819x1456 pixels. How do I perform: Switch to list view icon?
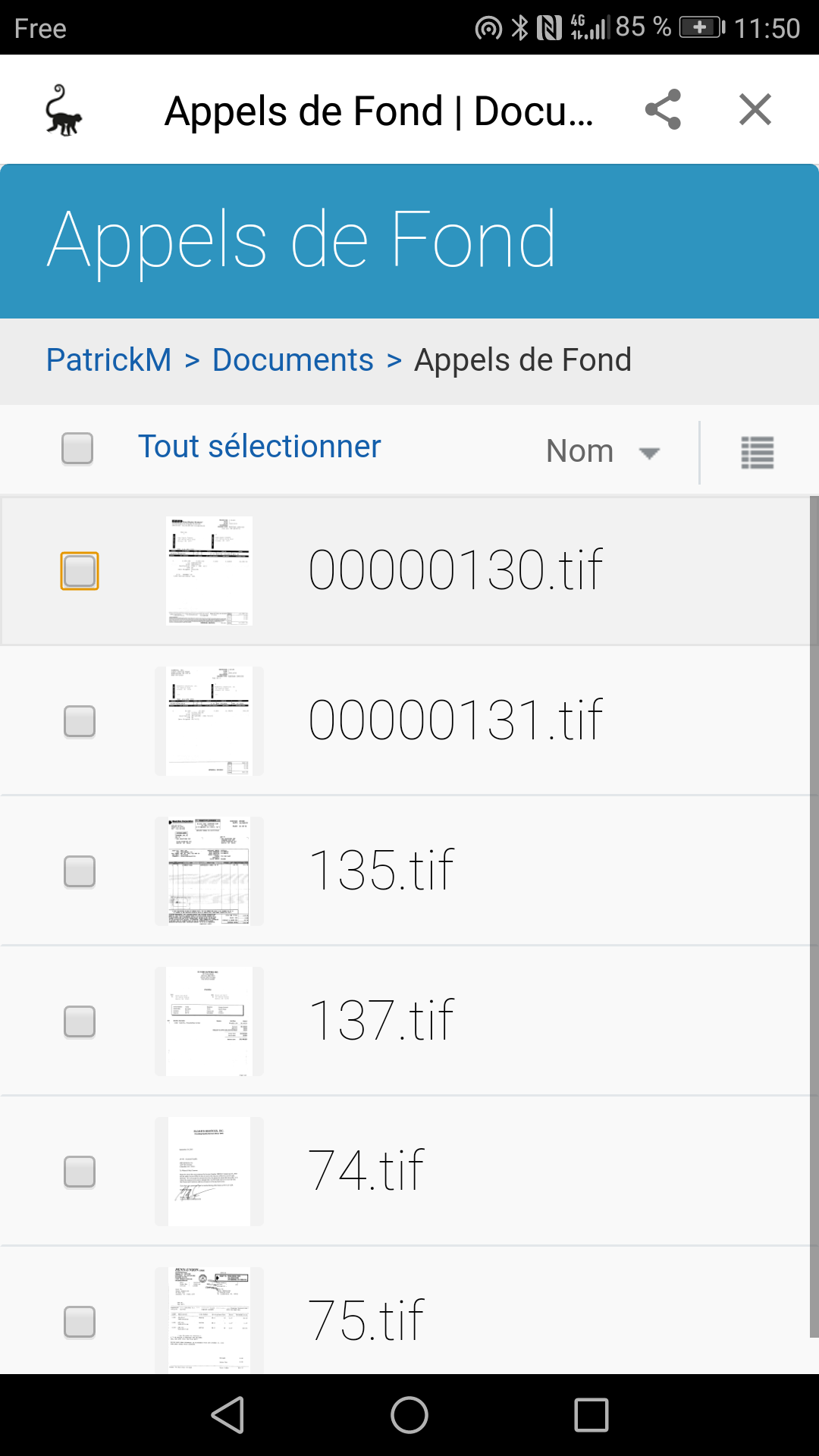(757, 453)
